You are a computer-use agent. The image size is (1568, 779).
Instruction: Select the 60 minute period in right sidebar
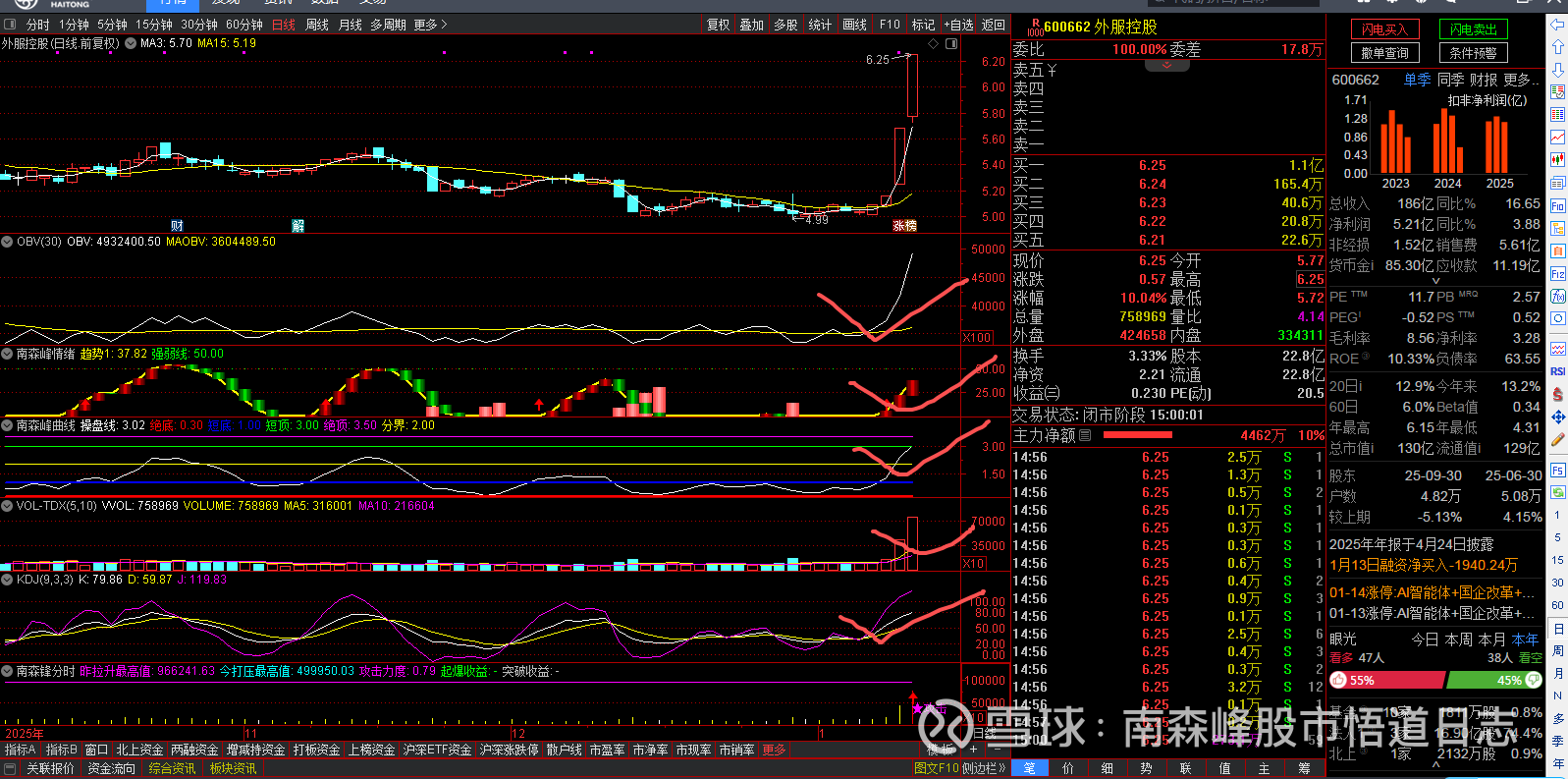1557,605
